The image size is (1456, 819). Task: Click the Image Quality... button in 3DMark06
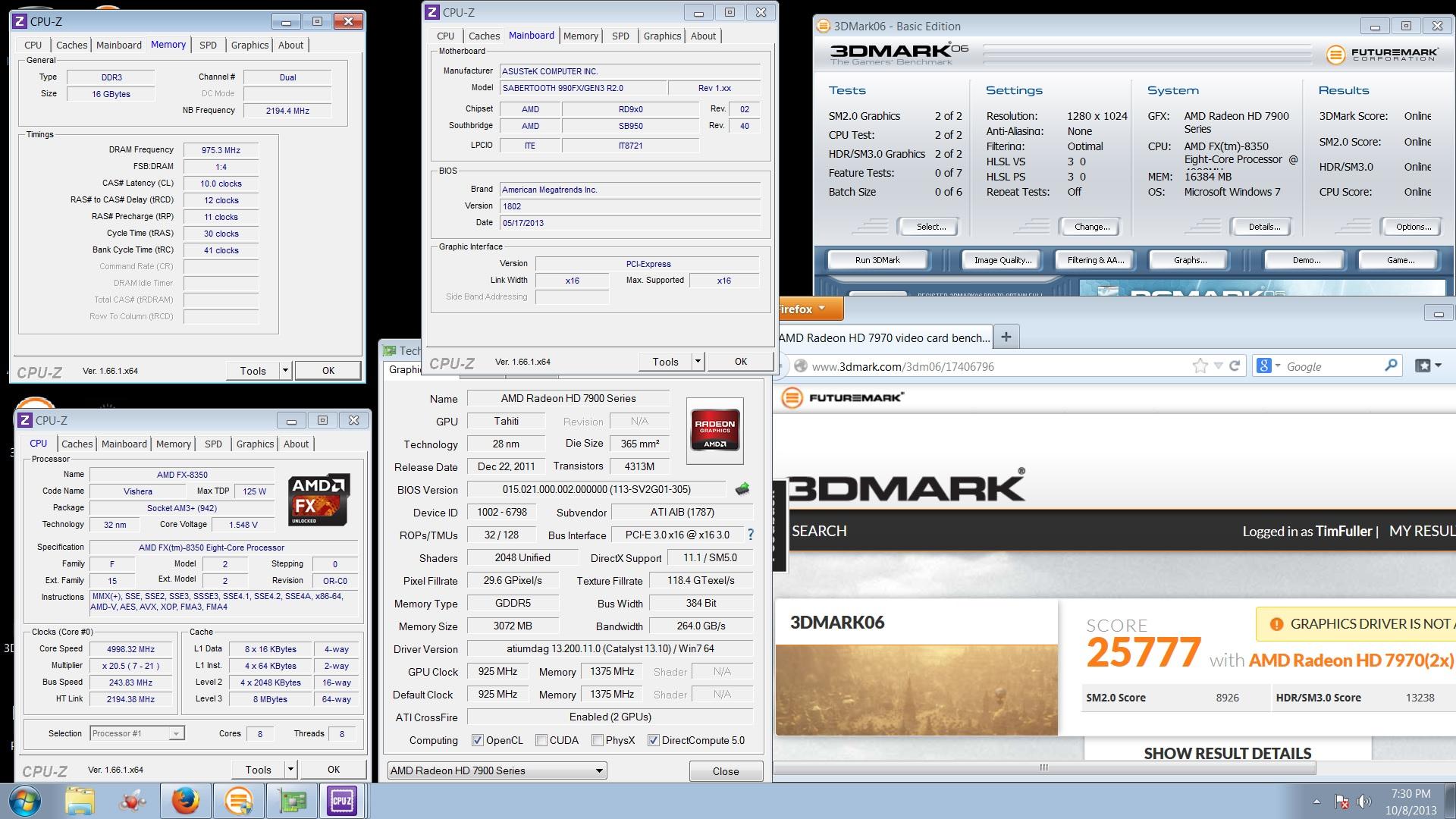pos(1003,260)
